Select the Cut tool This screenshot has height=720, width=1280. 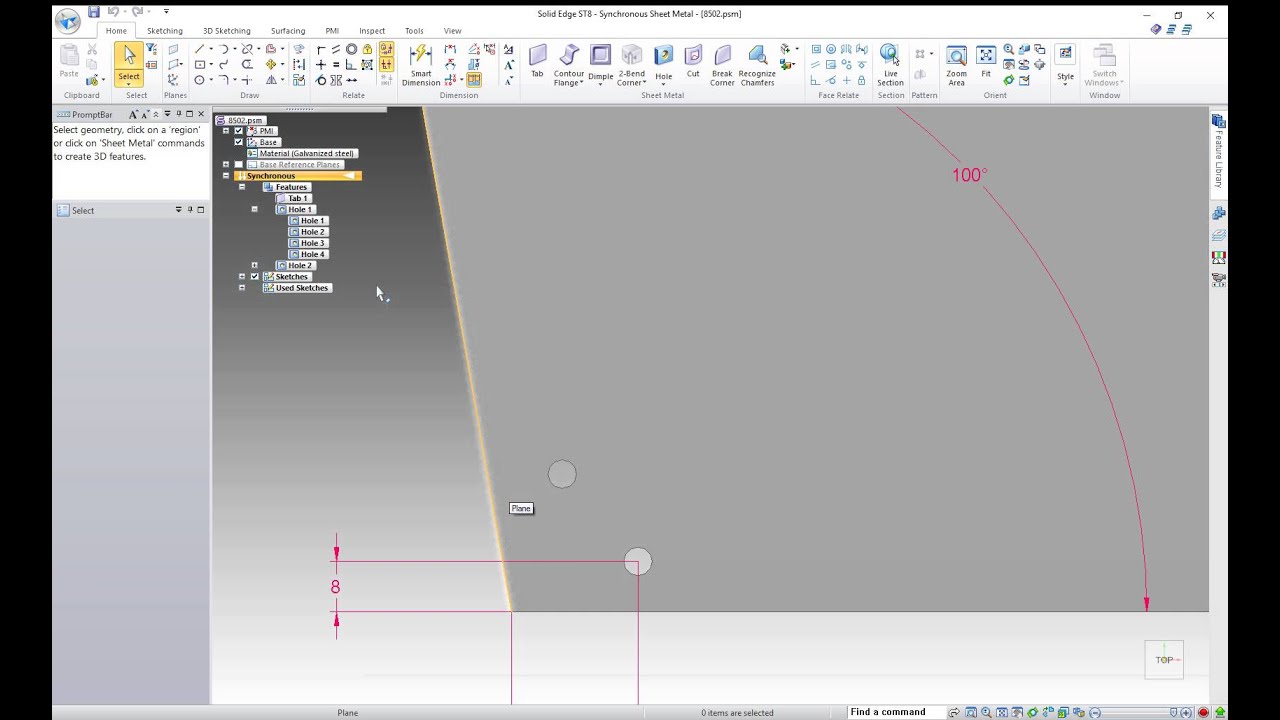point(693,62)
